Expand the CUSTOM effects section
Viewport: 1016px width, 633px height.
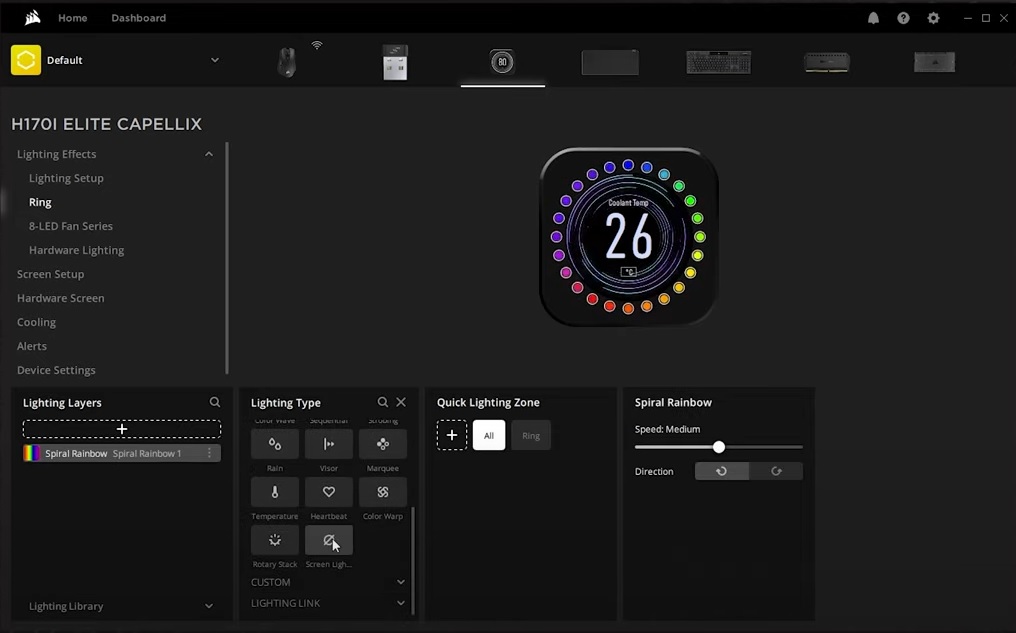[328, 582]
